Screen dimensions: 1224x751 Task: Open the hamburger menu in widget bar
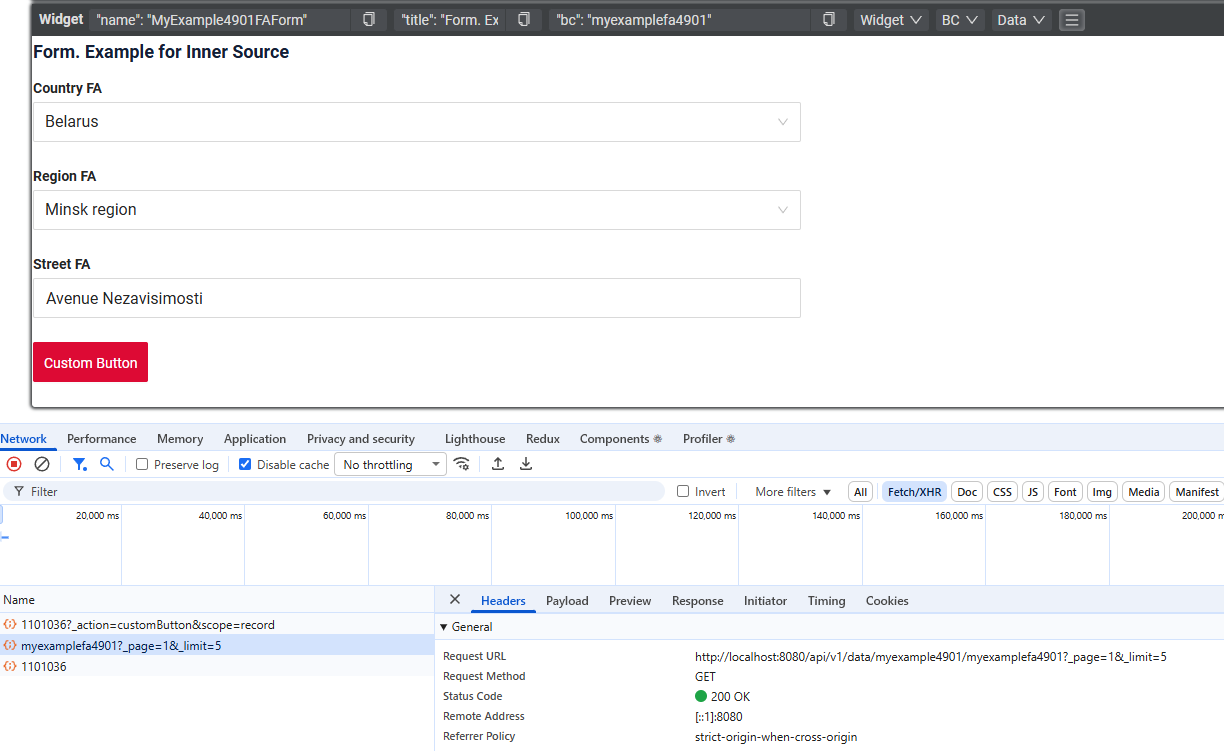pos(1071,20)
